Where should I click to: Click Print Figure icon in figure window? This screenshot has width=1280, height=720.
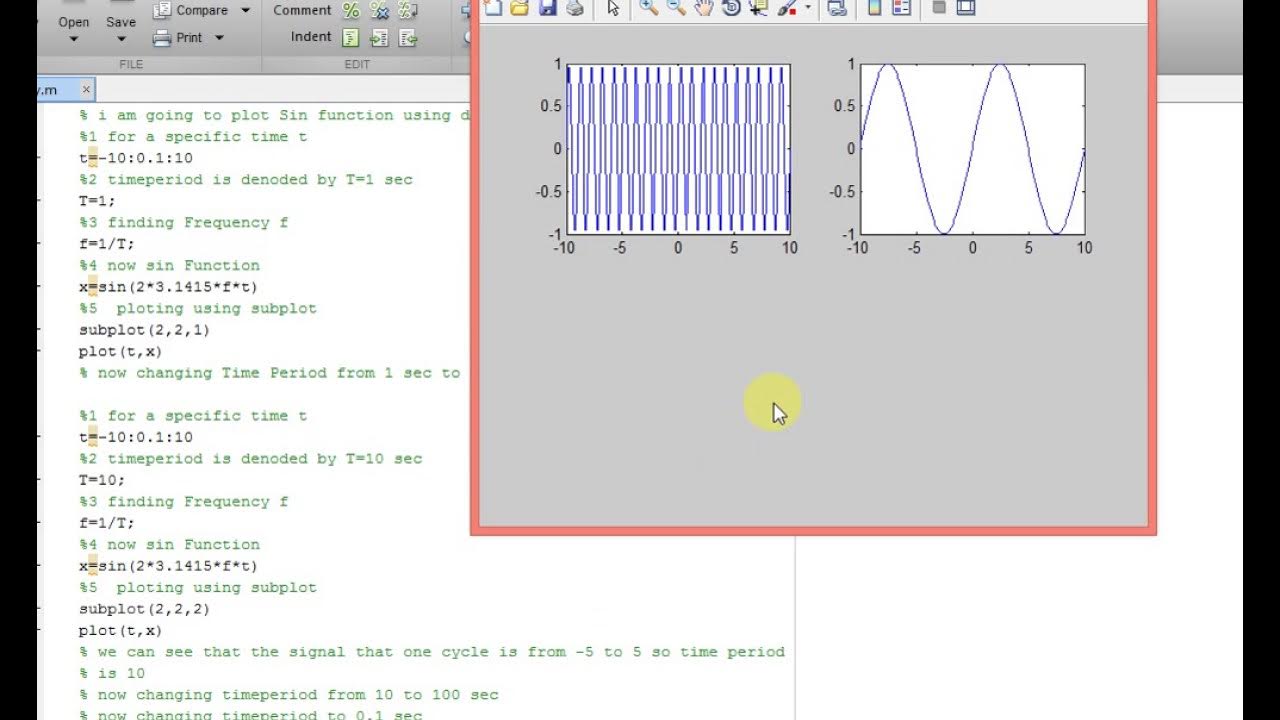(575, 8)
